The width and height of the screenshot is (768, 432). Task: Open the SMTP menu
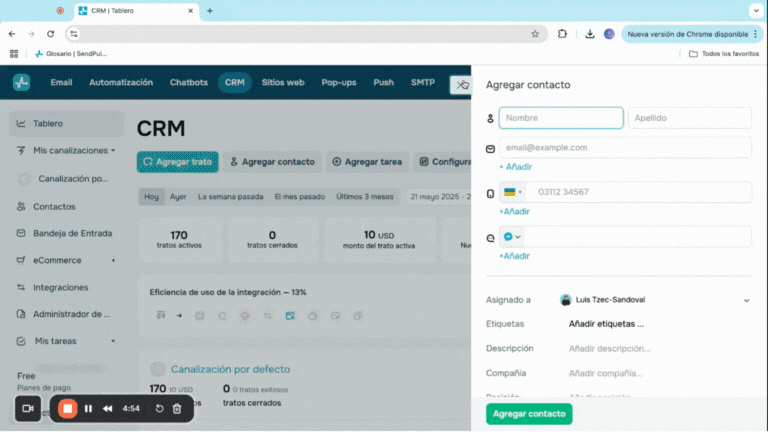[x=423, y=82]
